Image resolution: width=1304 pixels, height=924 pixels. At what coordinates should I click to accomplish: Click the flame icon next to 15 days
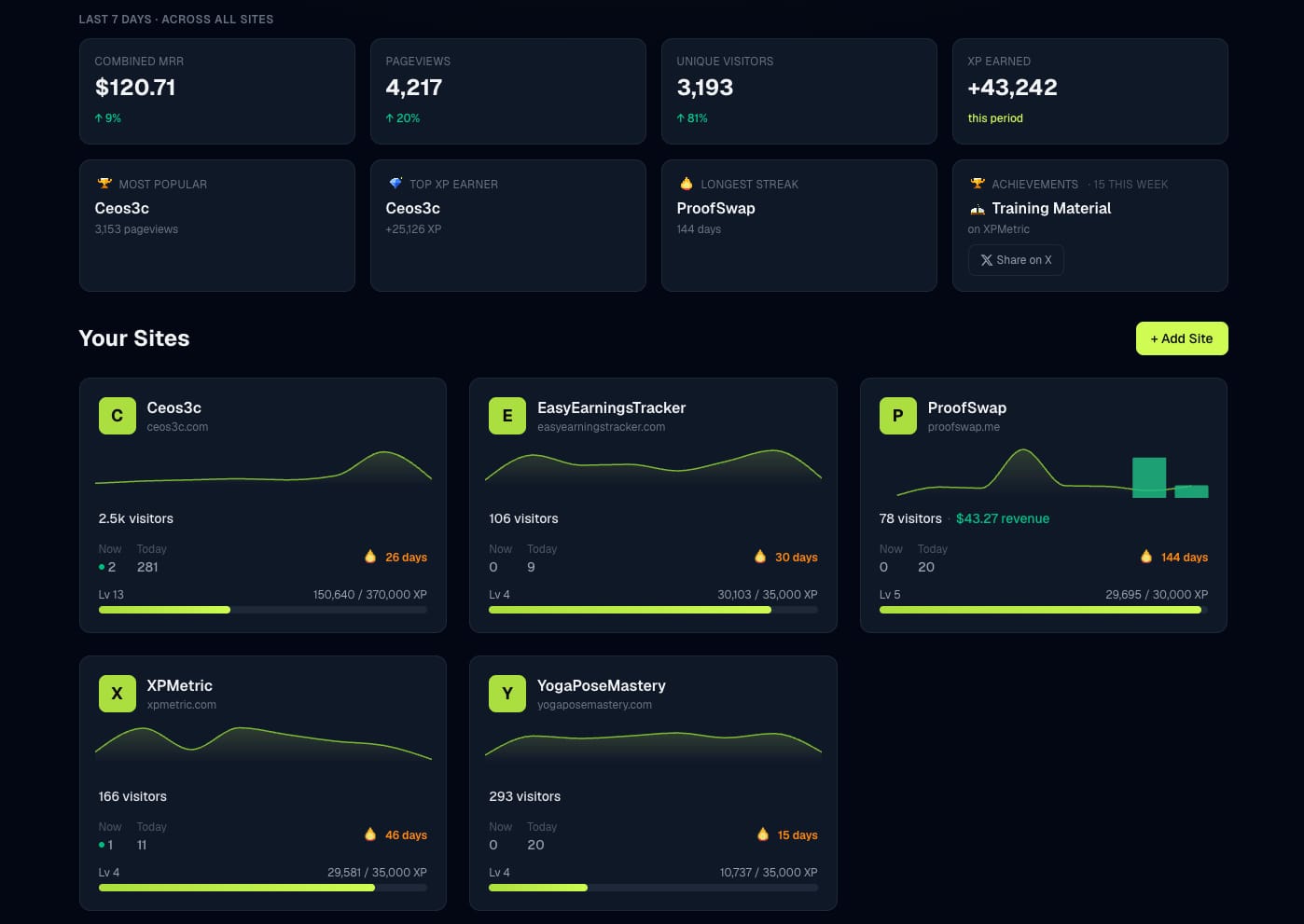[x=763, y=834]
